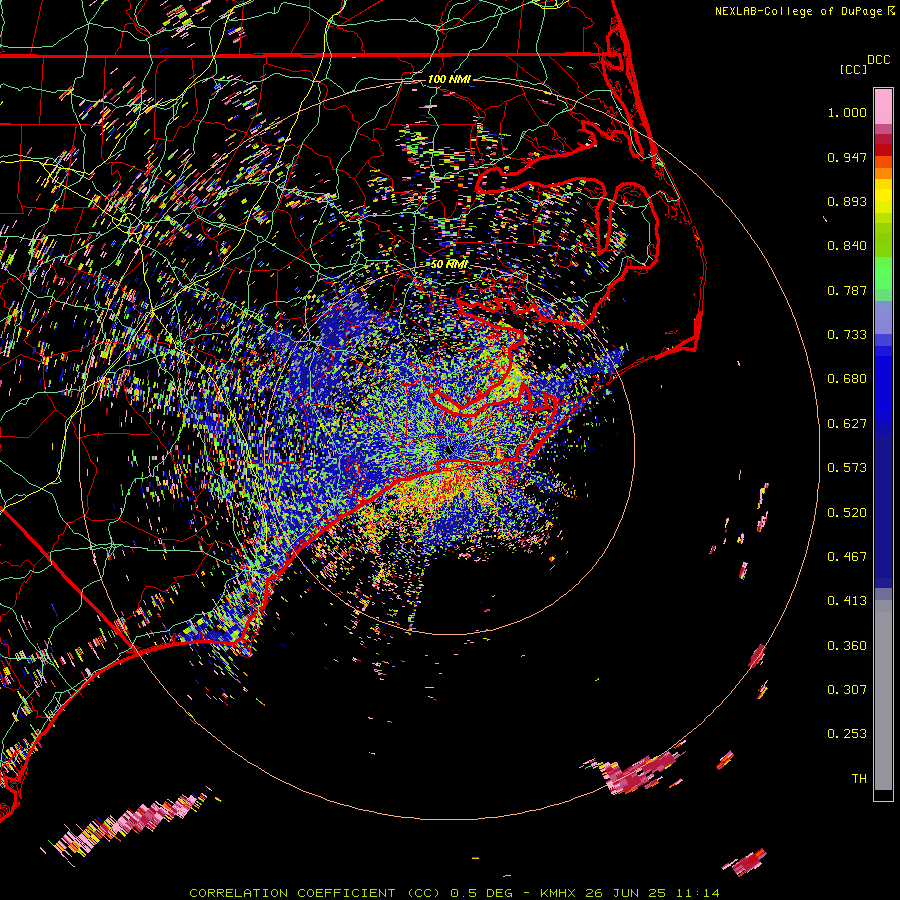Click the 100 NMI range ring label
900x900 pixels.
[449, 79]
